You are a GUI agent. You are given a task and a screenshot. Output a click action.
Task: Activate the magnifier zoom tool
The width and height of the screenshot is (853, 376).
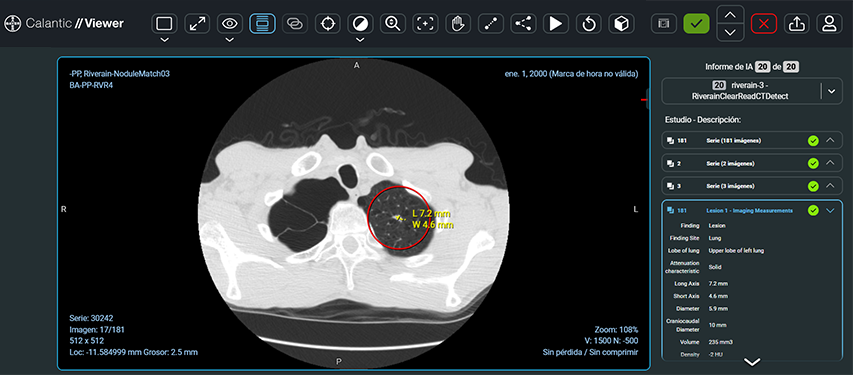(x=393, y=23)
